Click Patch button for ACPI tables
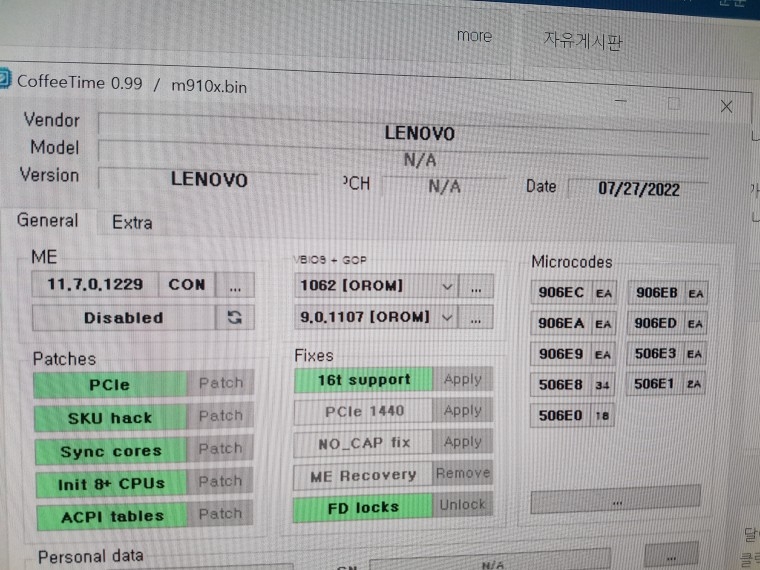 (x=221, y=514)
